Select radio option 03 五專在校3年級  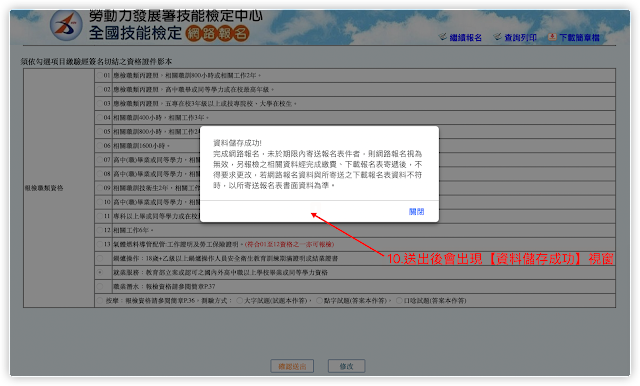(x=100, y=103)
